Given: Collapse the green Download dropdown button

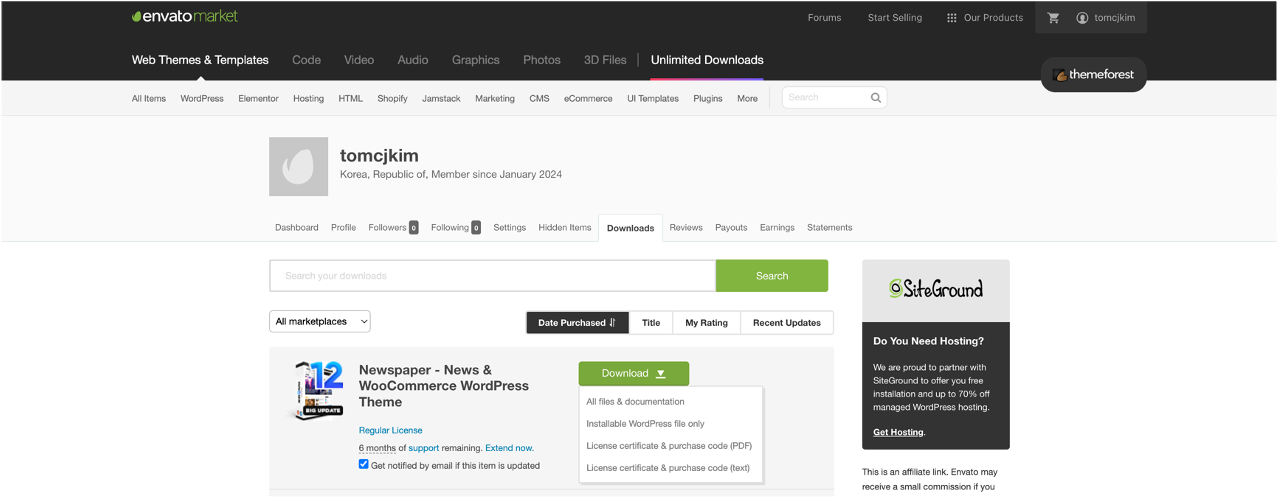Looking at the screenshot, I should [x=633, y=373].
